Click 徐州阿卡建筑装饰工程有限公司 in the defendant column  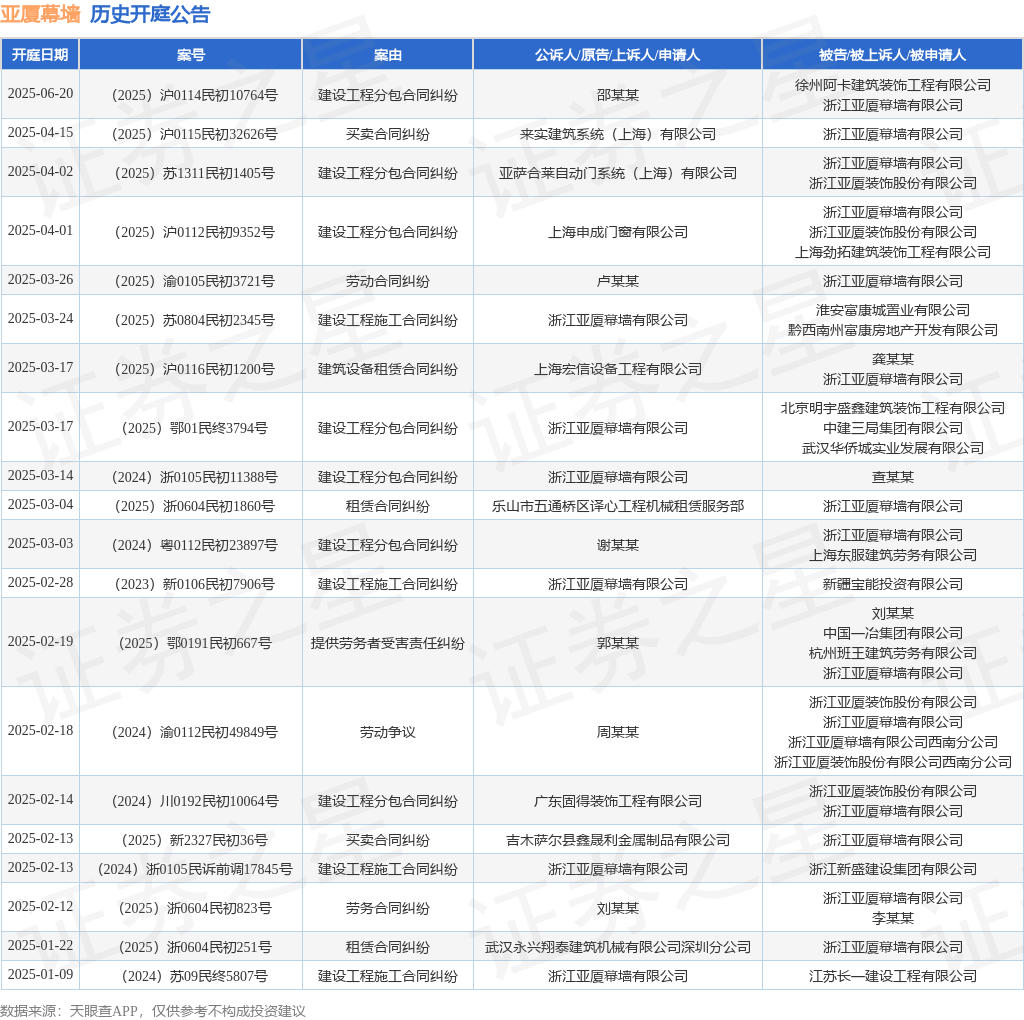click(893, 85)
